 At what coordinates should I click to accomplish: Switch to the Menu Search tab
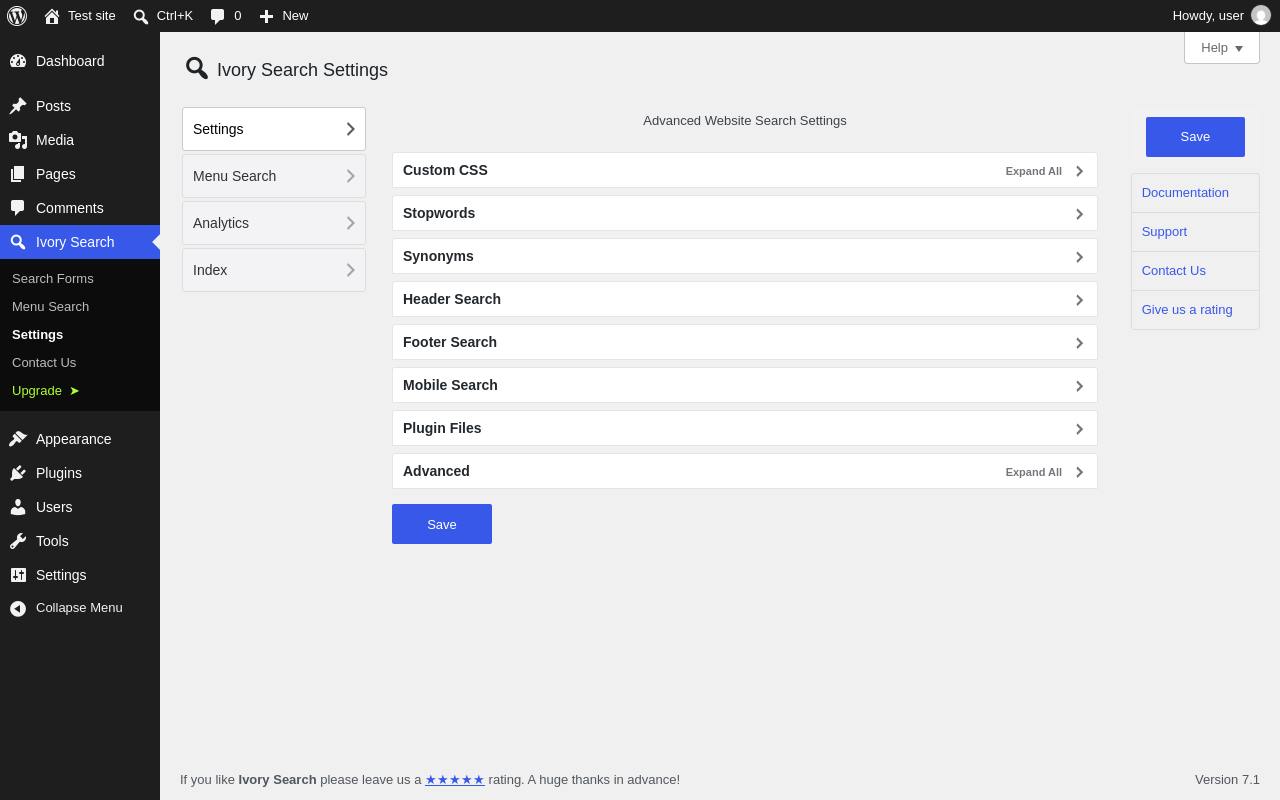coord(274,176)
